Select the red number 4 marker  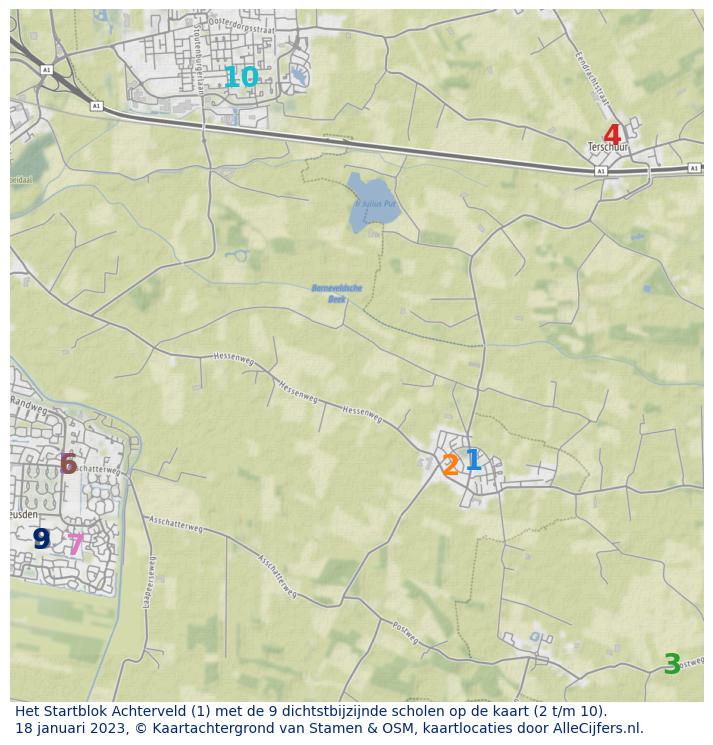(x=612, y=135)
